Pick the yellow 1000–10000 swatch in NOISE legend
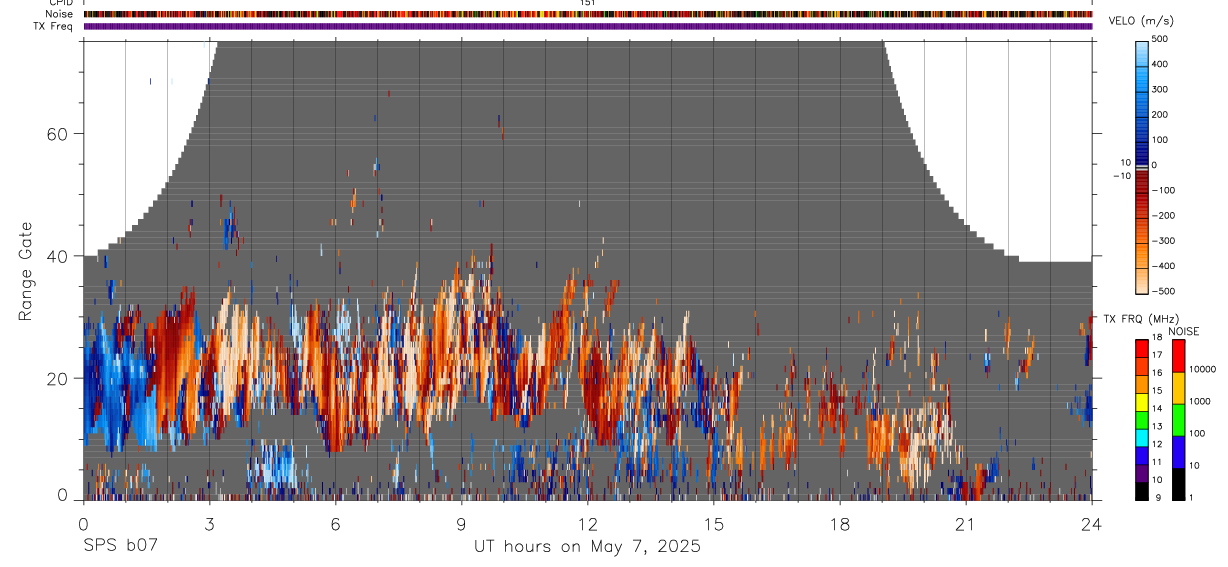Screen dimensions: 1228x567 1177,388
